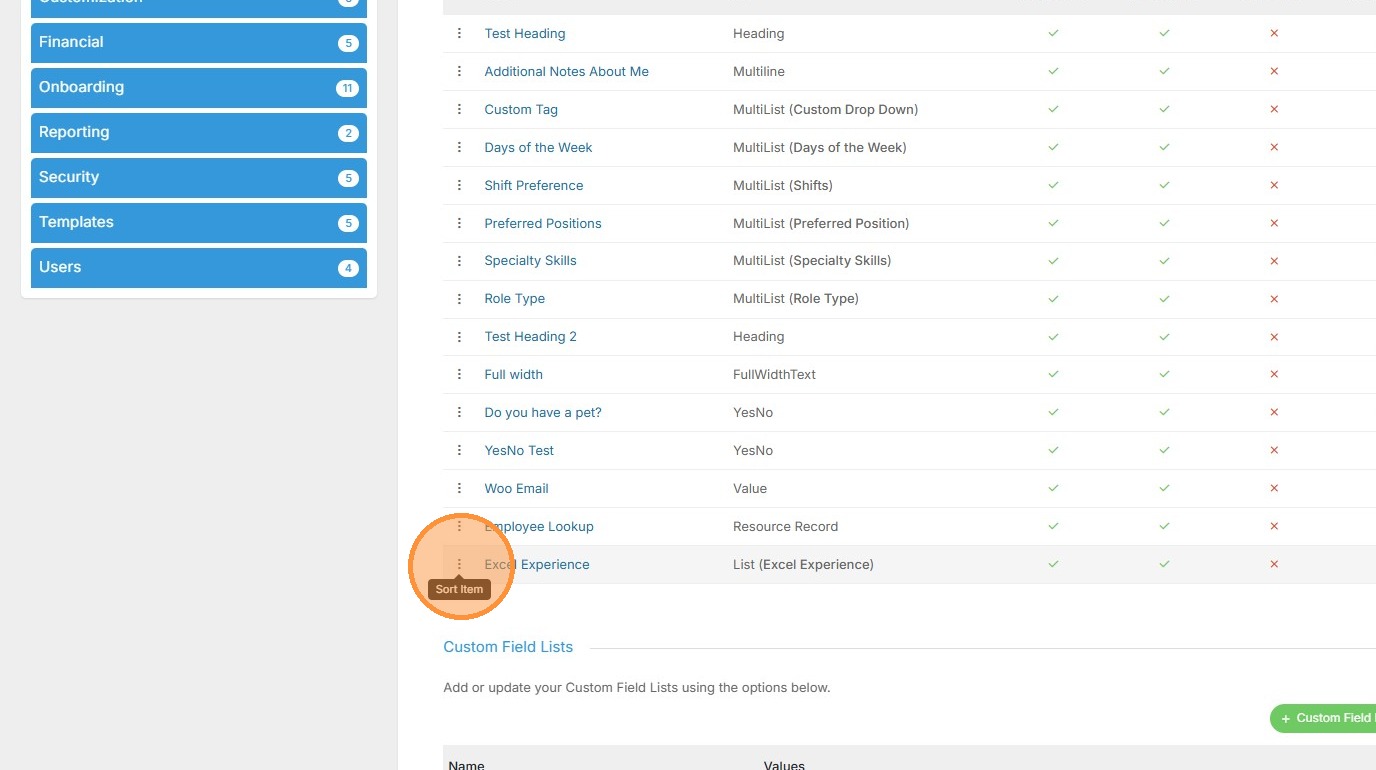
Task: Click the sort handle beside Custom Tag
Action: (x=459, y=109)
